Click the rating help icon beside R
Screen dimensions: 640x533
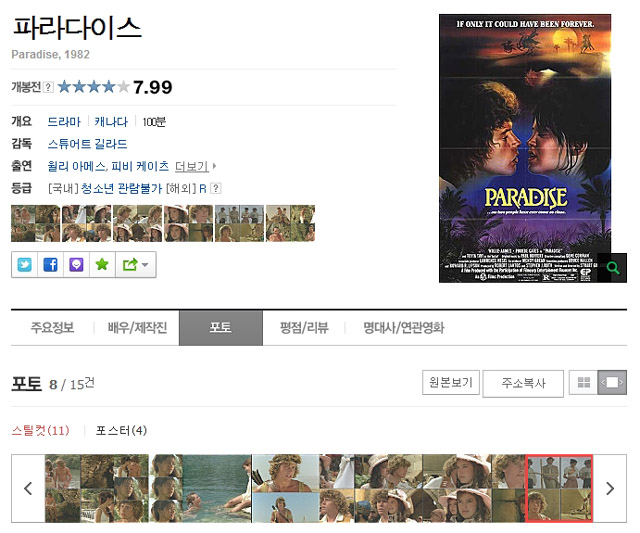point(216,188)
